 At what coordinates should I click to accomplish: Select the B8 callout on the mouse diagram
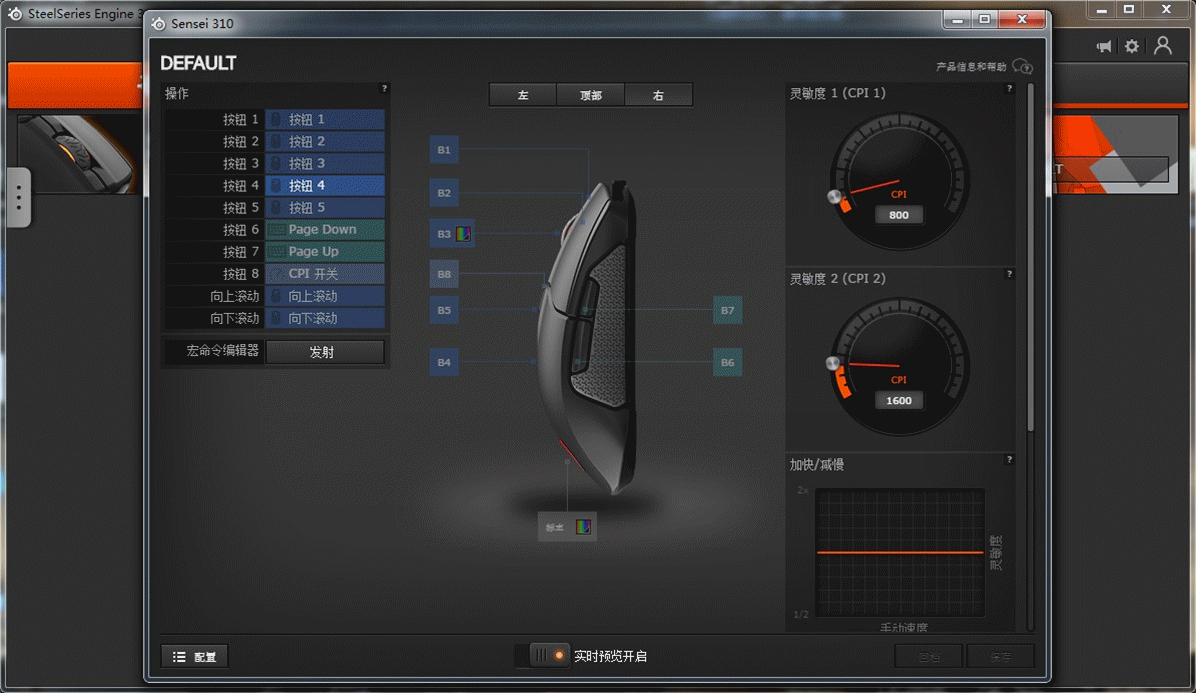click(x=444, y=274)
